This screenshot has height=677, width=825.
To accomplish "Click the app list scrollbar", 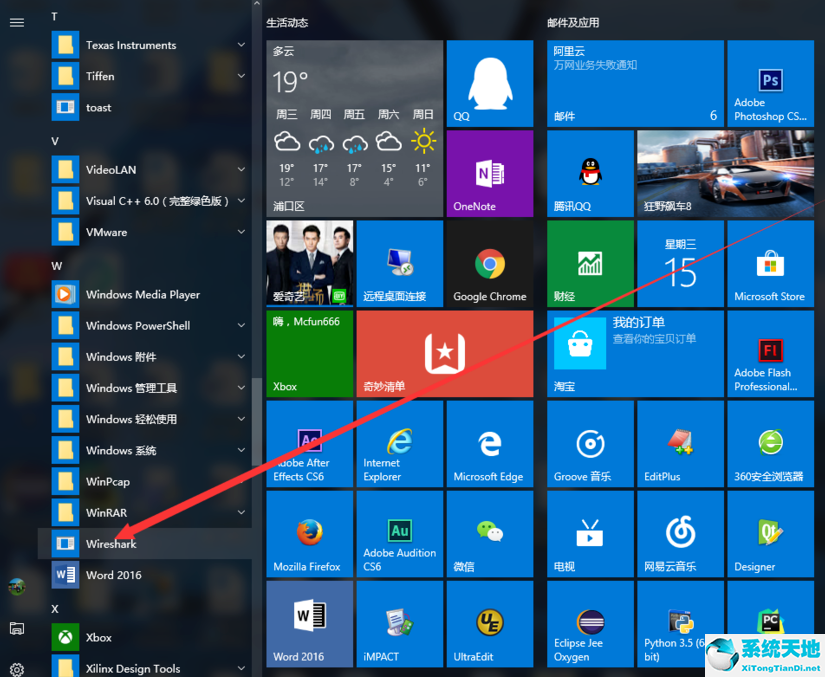I will tap(258, 420).
